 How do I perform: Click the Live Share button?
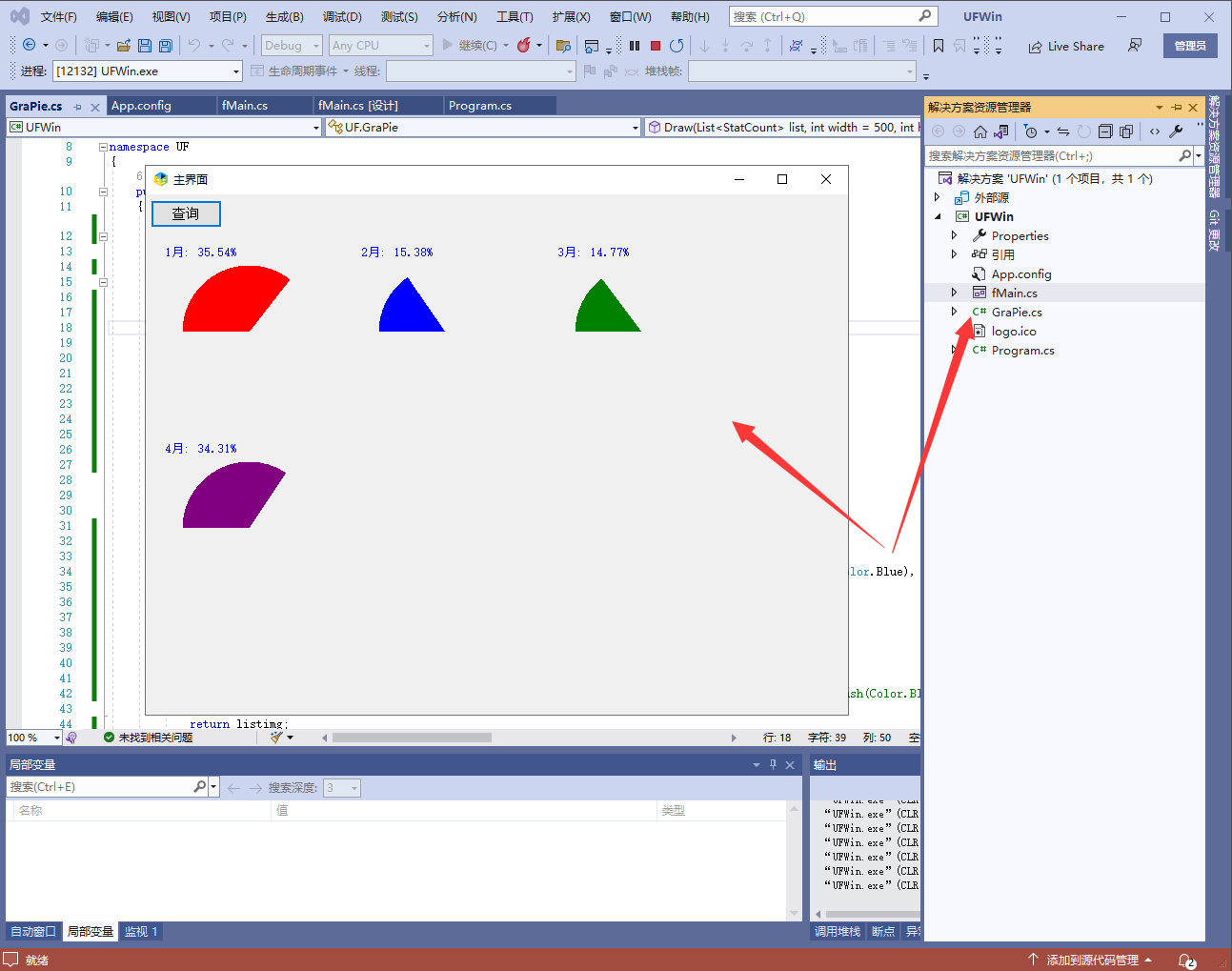coord(1066,46)
